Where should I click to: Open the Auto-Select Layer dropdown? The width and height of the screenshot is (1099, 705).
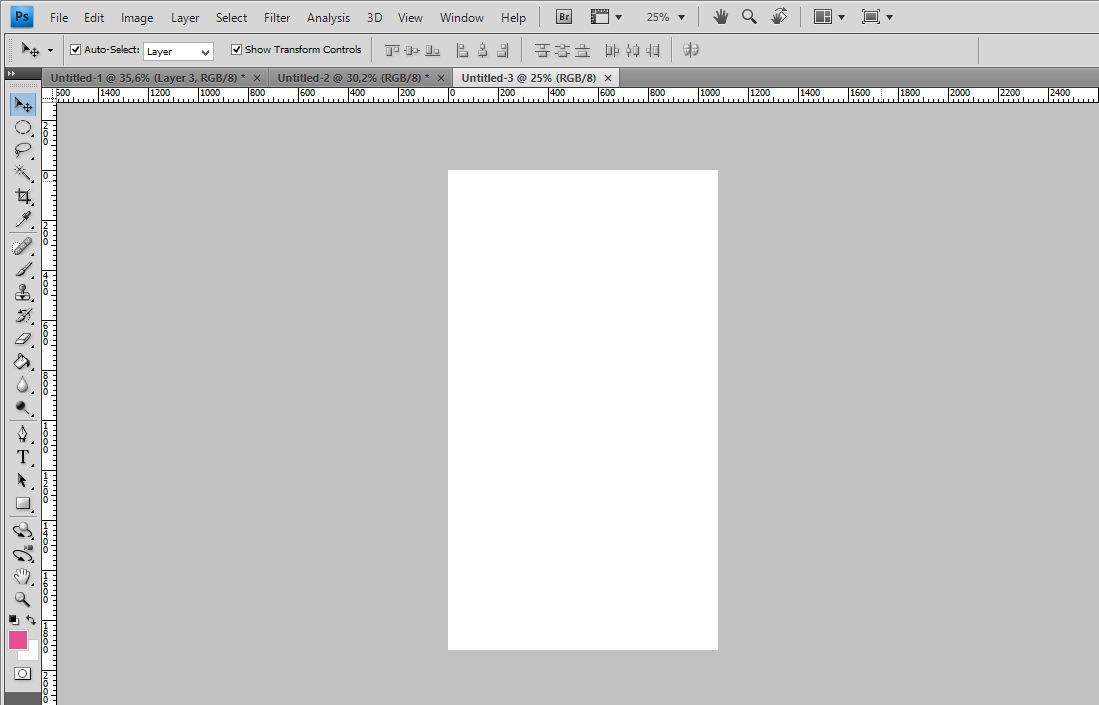(x=178, y=51)
